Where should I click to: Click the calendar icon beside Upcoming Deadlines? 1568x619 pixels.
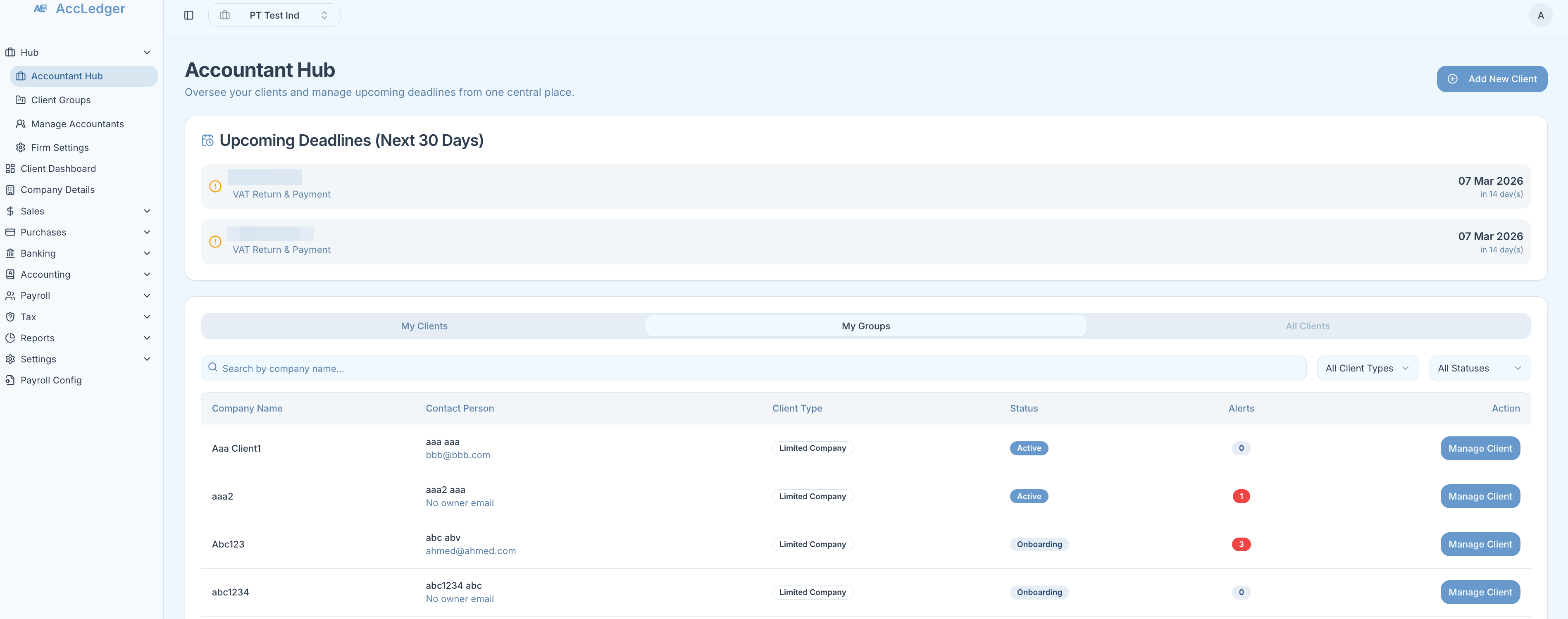tap(207, 140)
